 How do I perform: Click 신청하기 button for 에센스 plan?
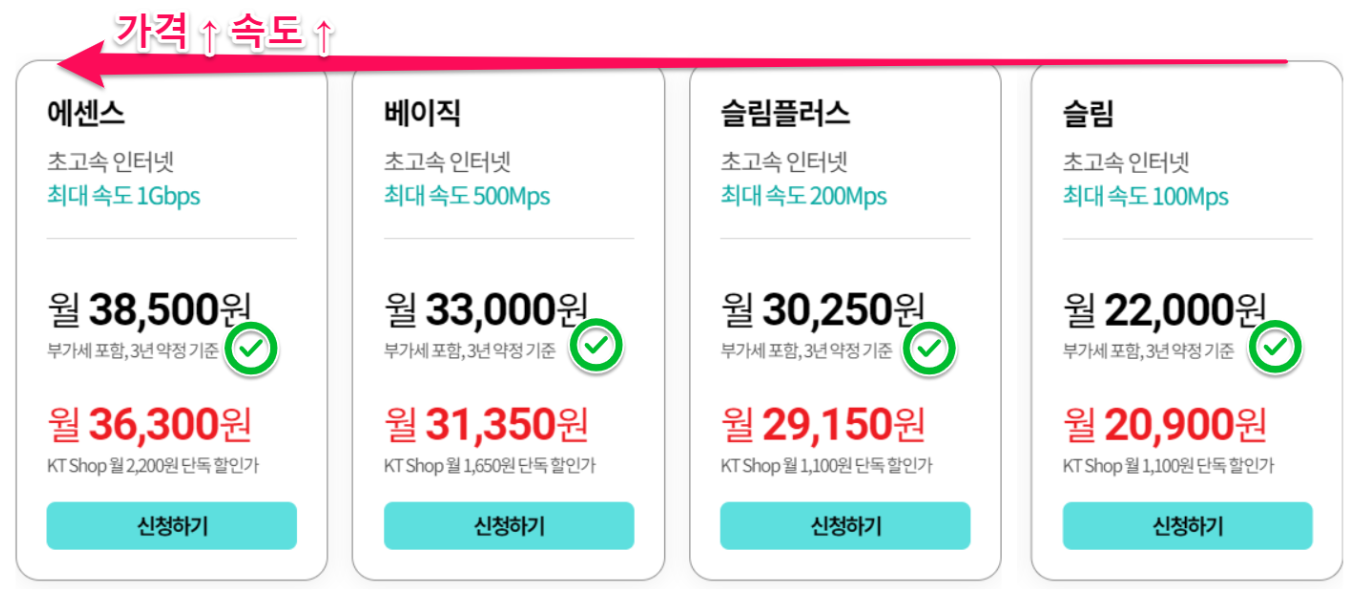[172, 526]
